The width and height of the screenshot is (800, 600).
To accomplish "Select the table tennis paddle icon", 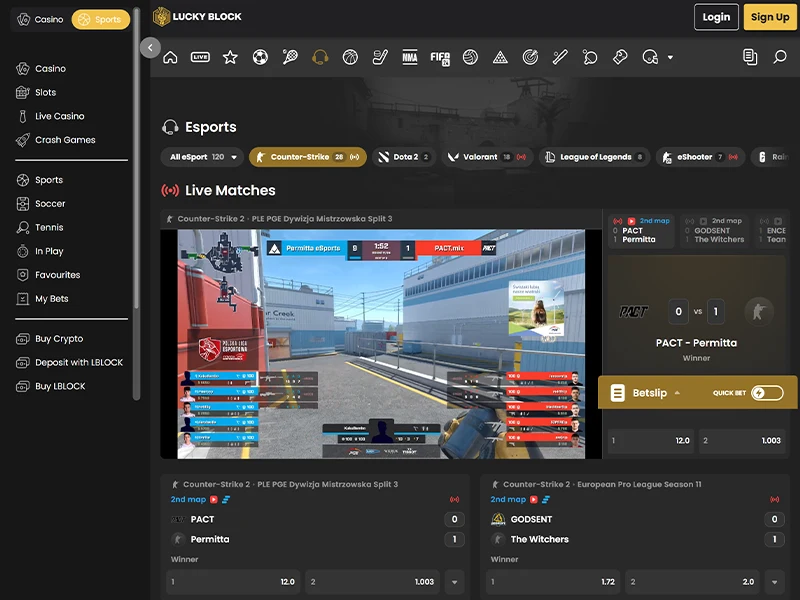I will pyautogui.click(x=590, y=57).
